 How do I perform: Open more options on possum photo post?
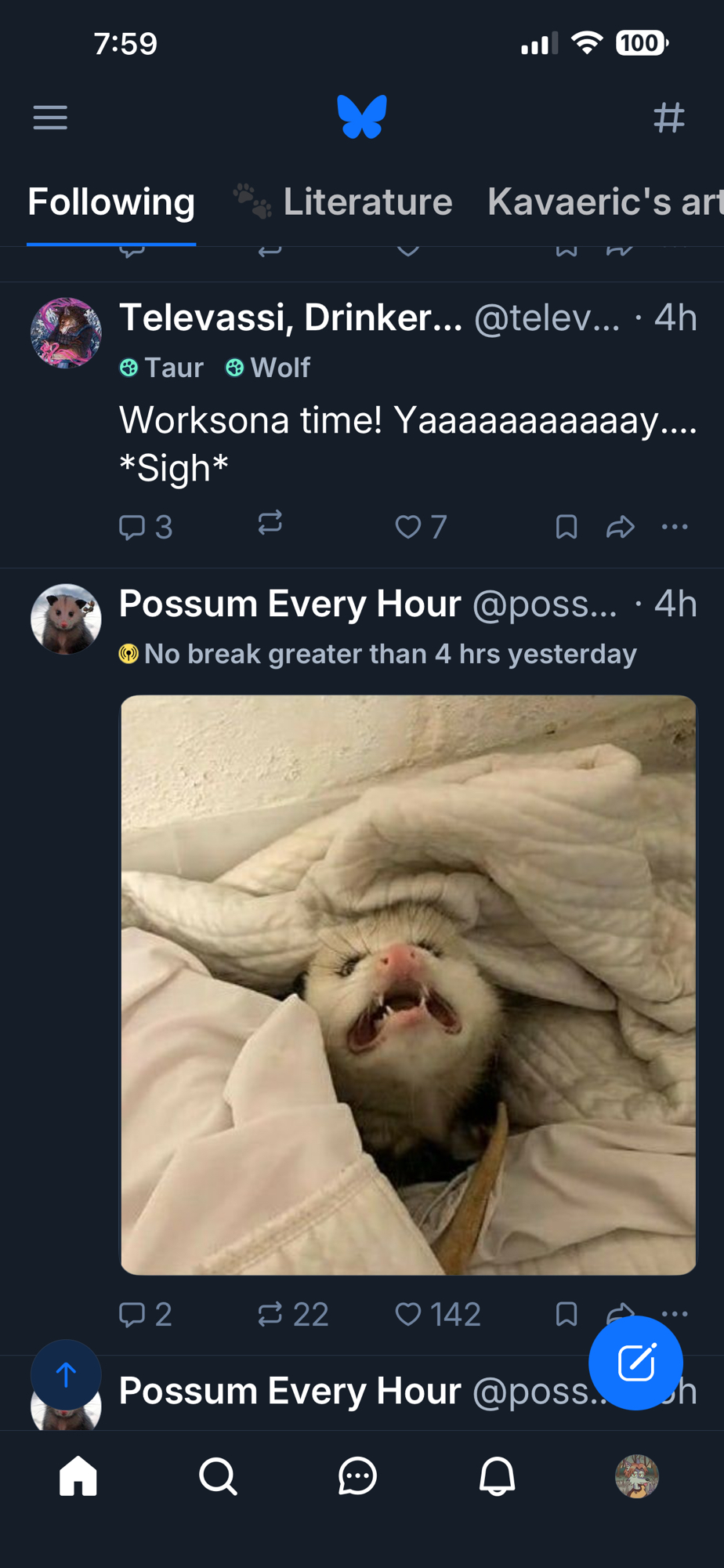(675, 1313)
